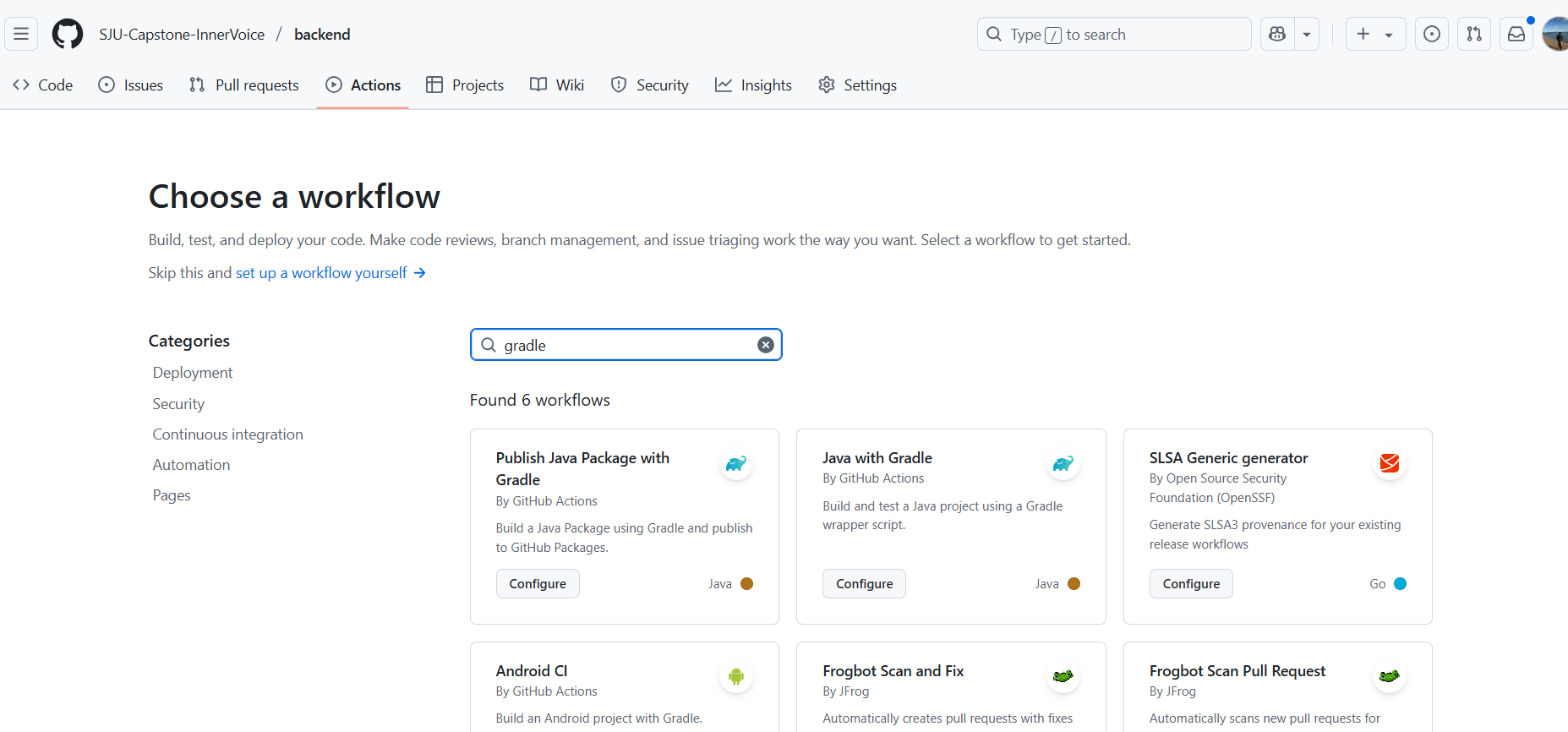
Task: Click Android CI card title
Action: click(532, 671)
